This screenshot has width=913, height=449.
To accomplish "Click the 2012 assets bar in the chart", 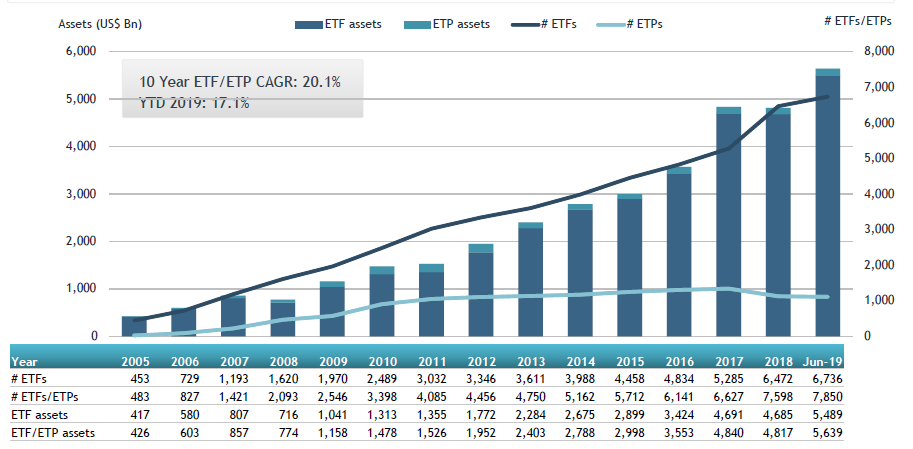I will tap(481, 290).
